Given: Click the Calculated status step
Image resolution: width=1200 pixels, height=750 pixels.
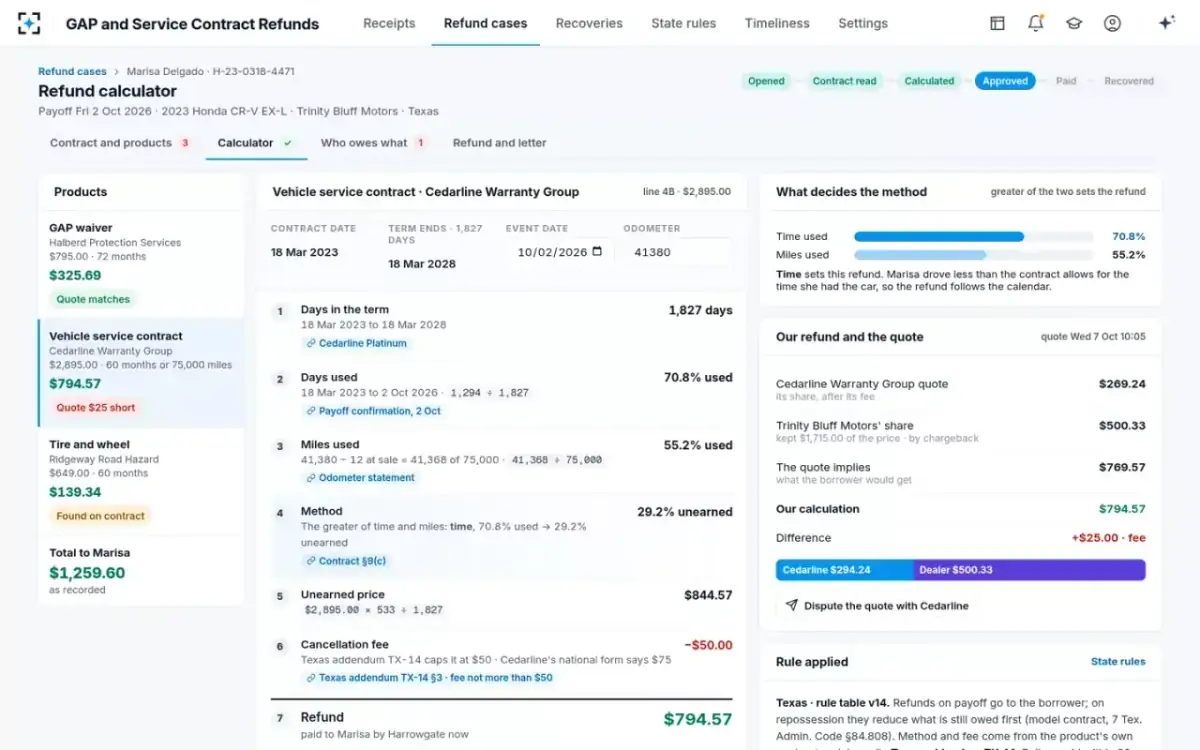Looking at the screenshot, I should coord(929,81).
